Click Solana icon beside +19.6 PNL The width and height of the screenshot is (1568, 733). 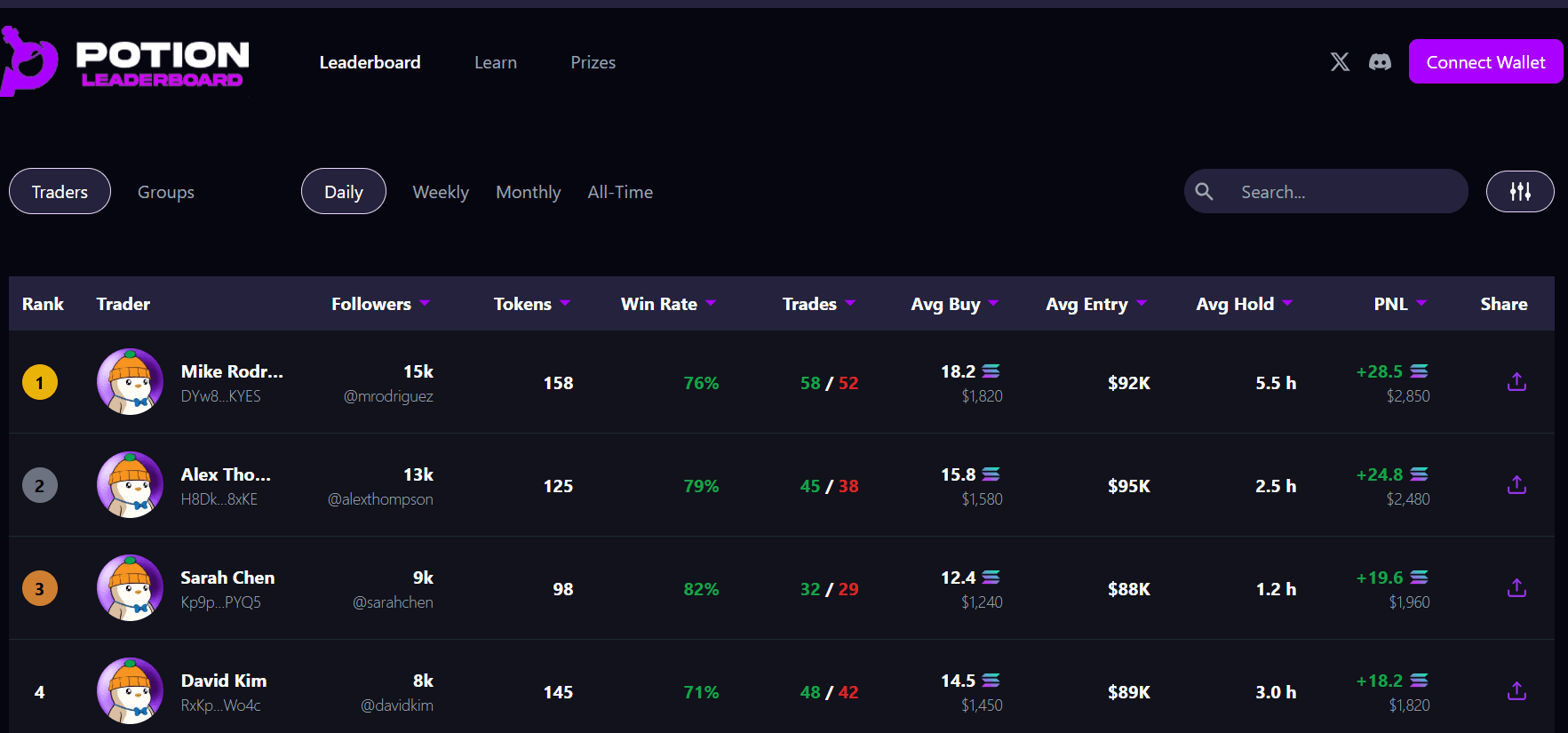[1420, 578]
